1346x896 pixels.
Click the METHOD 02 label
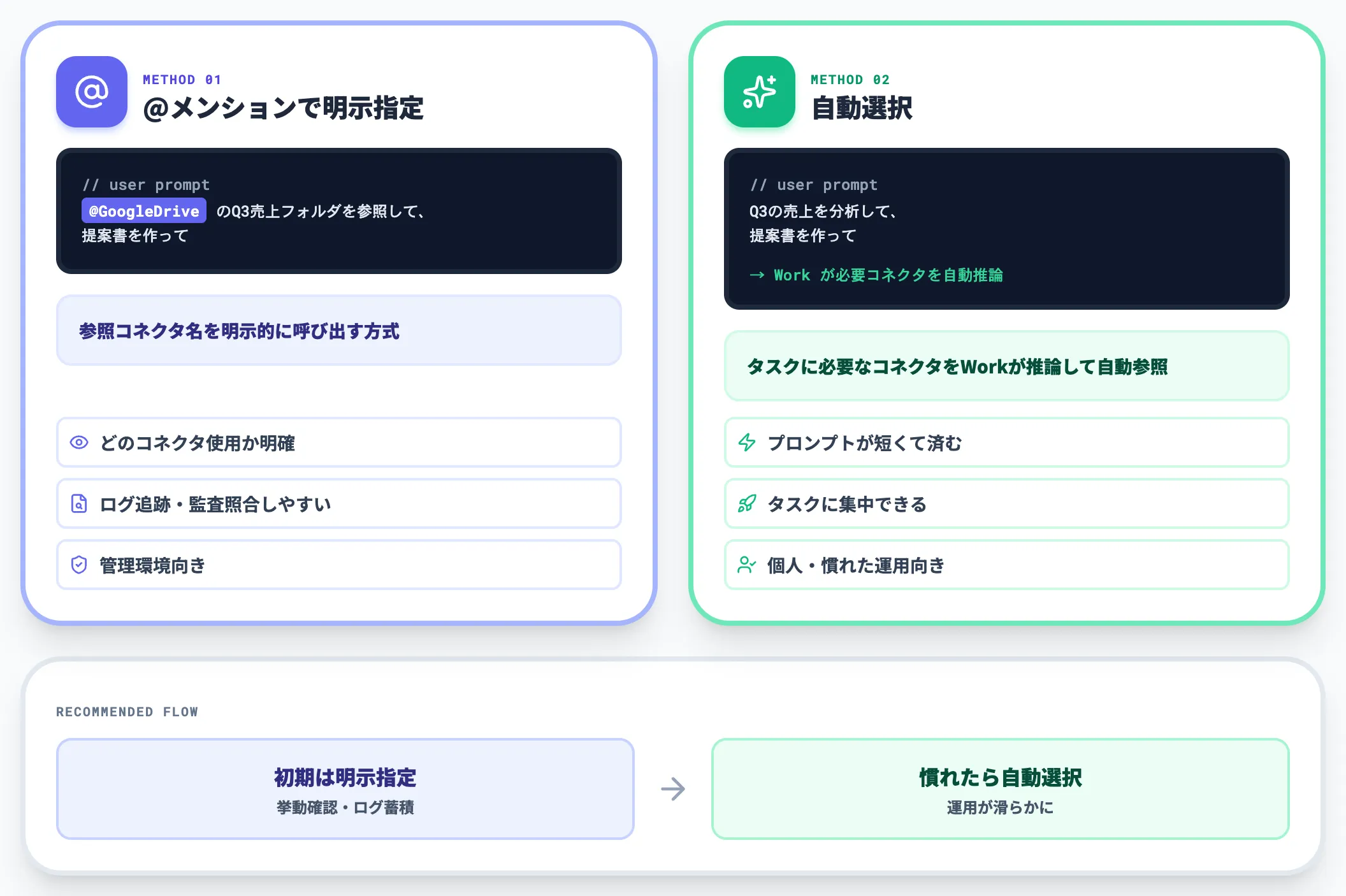[x=850, y=80]
